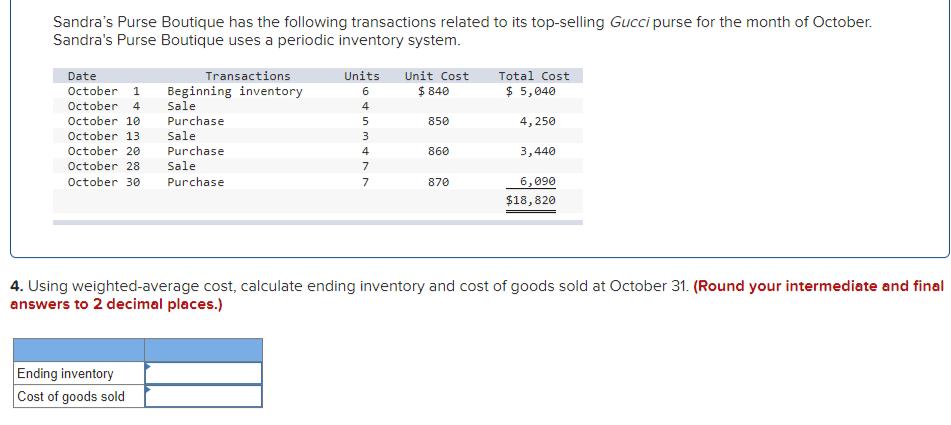This screenshot has height=425, width=951.
Task: Select the Ending inventory row label
Action: (65, 373)
